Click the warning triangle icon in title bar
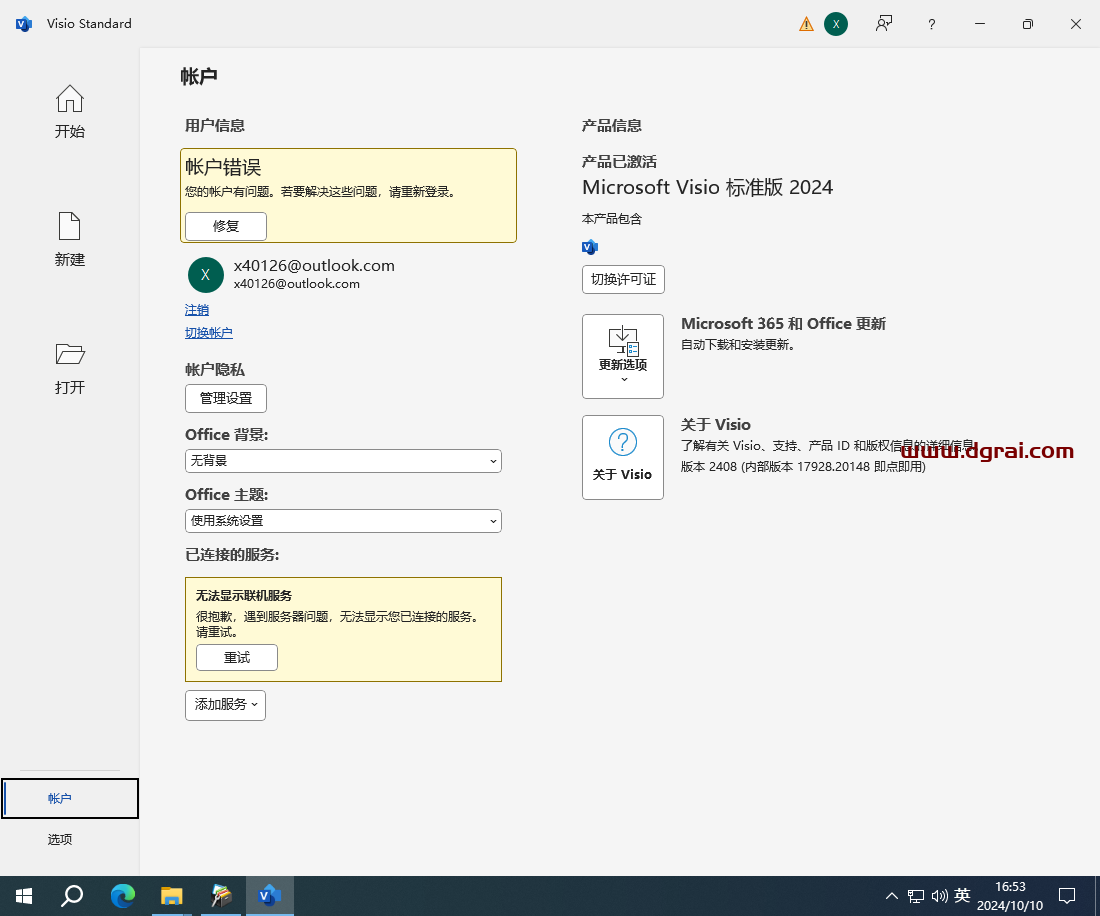The width and height of the screenshot is (1100, 916). click(x=806, y=23)
